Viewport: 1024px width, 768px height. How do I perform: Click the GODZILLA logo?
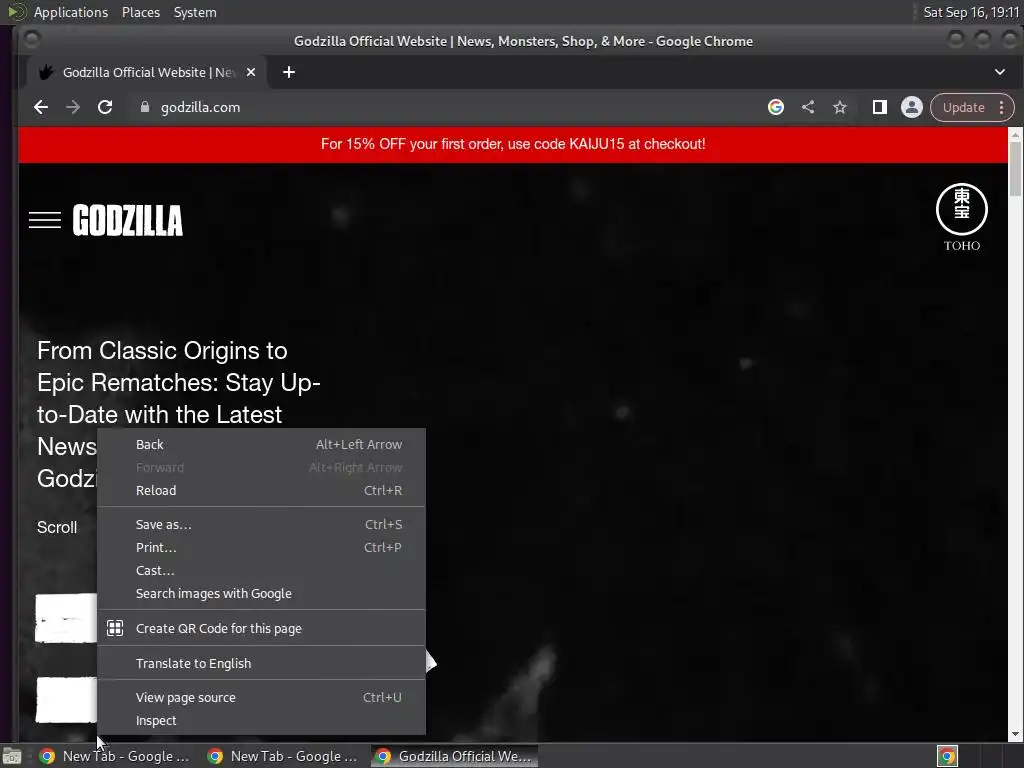click(128, 220)
